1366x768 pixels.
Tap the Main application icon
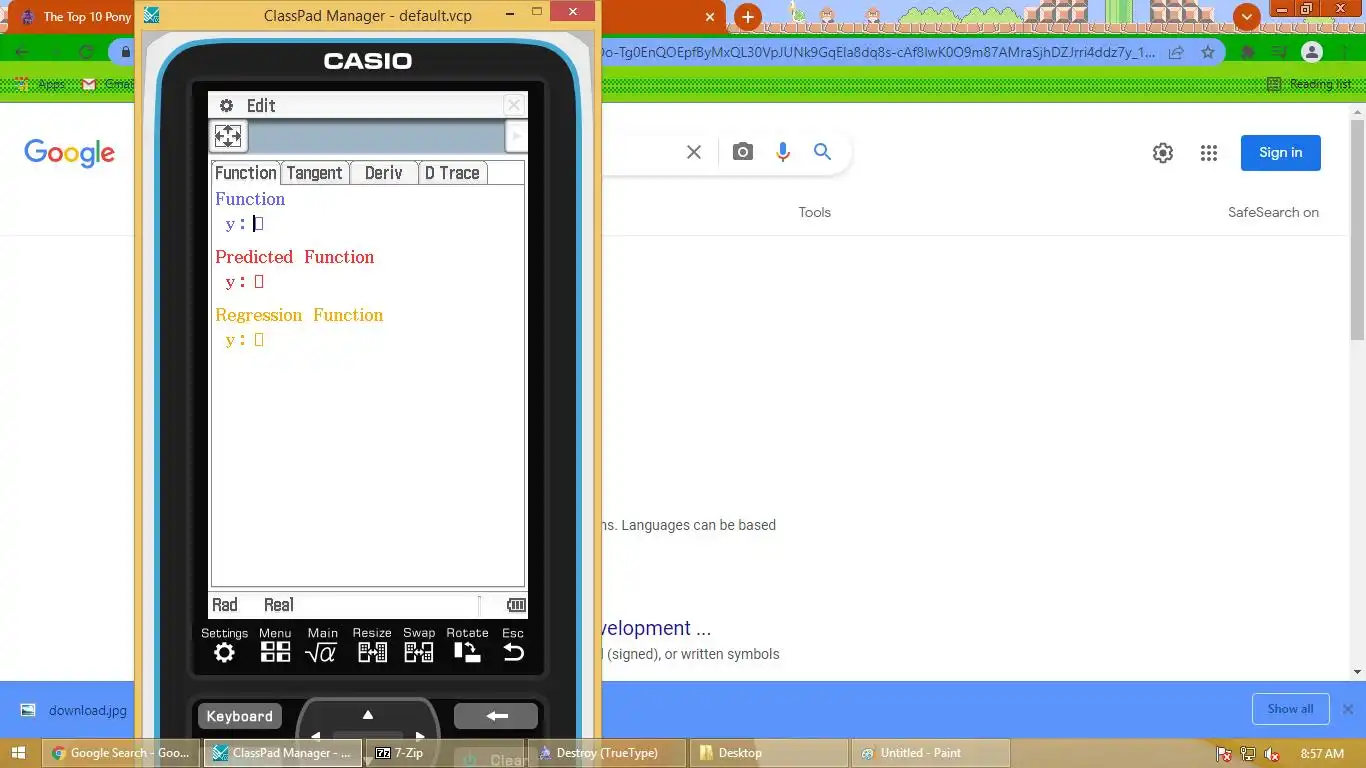pyautogui.click(x=322, y=645)
